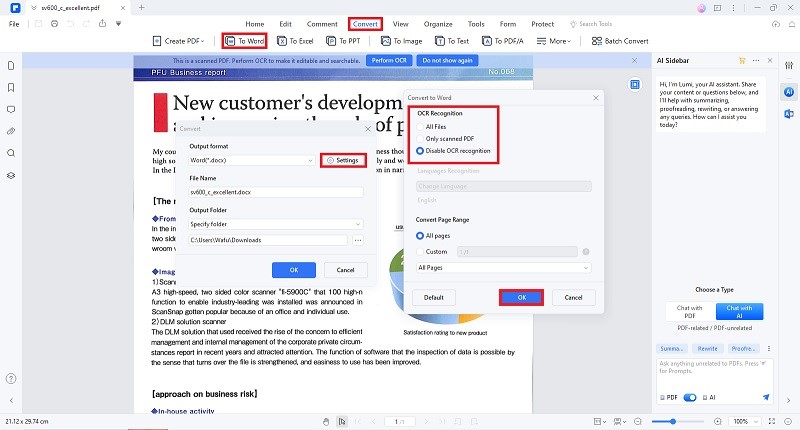Click the floating page tool icon beside document

[635, 84]
